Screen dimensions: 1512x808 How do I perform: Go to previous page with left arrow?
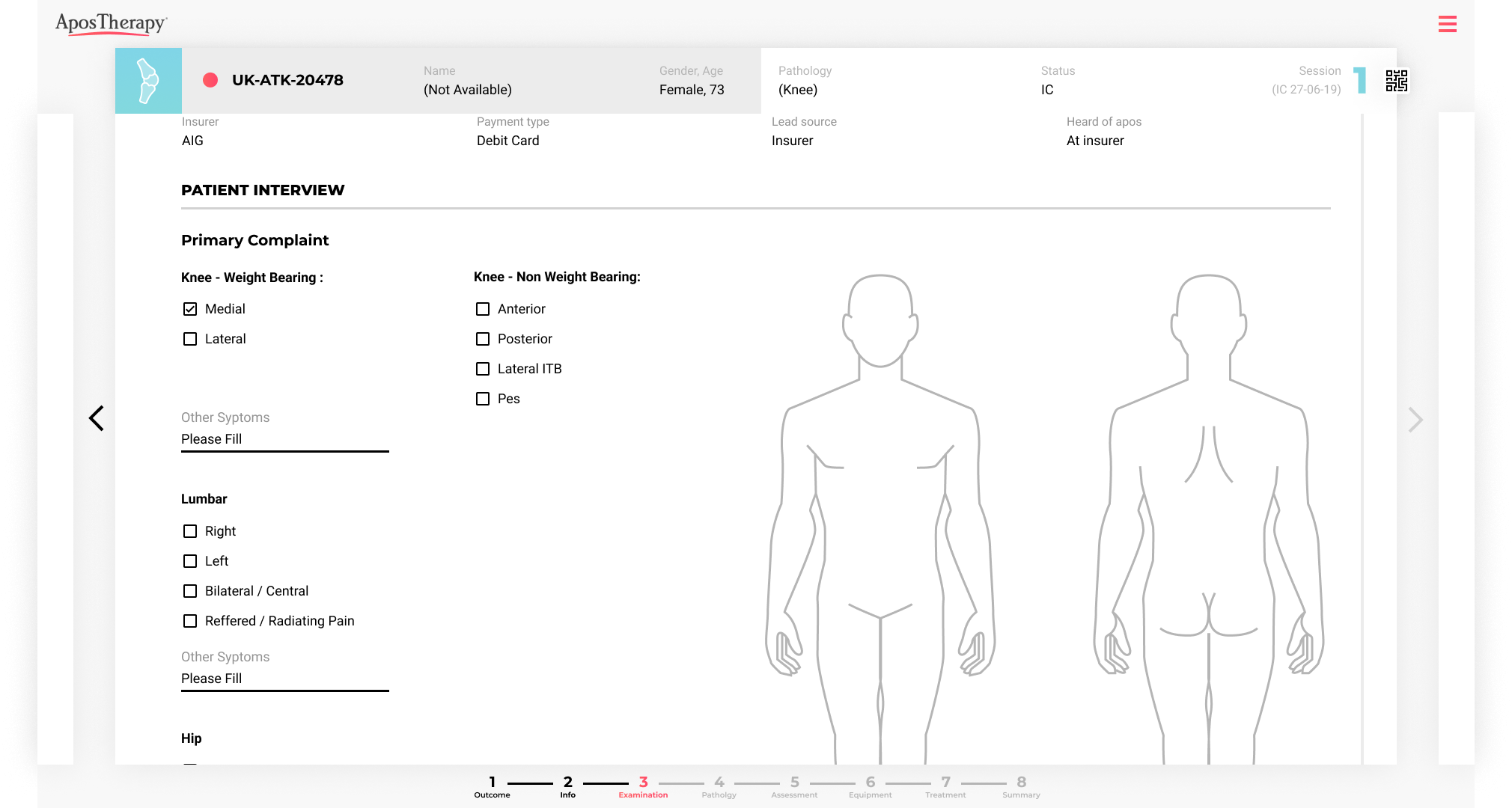[x=97, y=418]
